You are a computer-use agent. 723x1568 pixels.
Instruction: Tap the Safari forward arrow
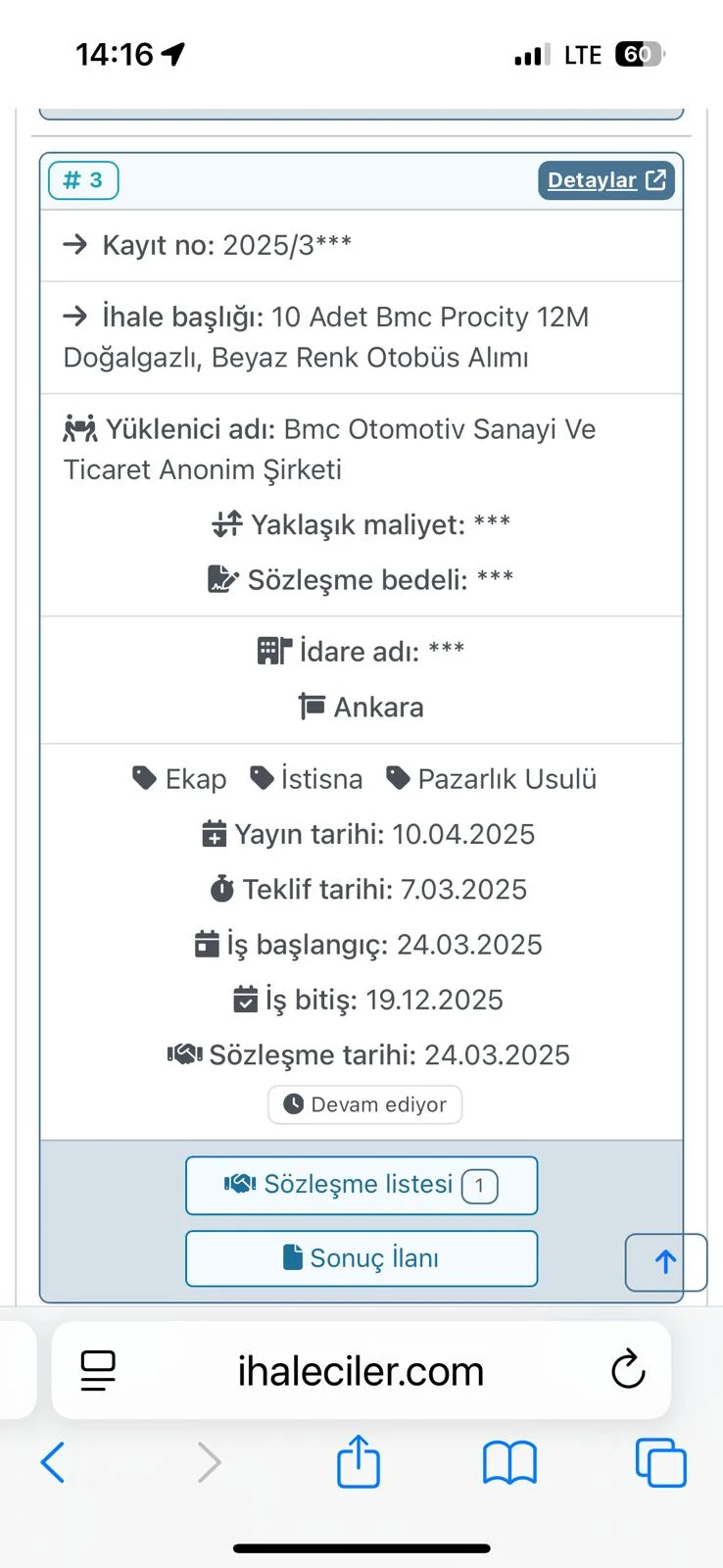click(x=209, y=1463)
